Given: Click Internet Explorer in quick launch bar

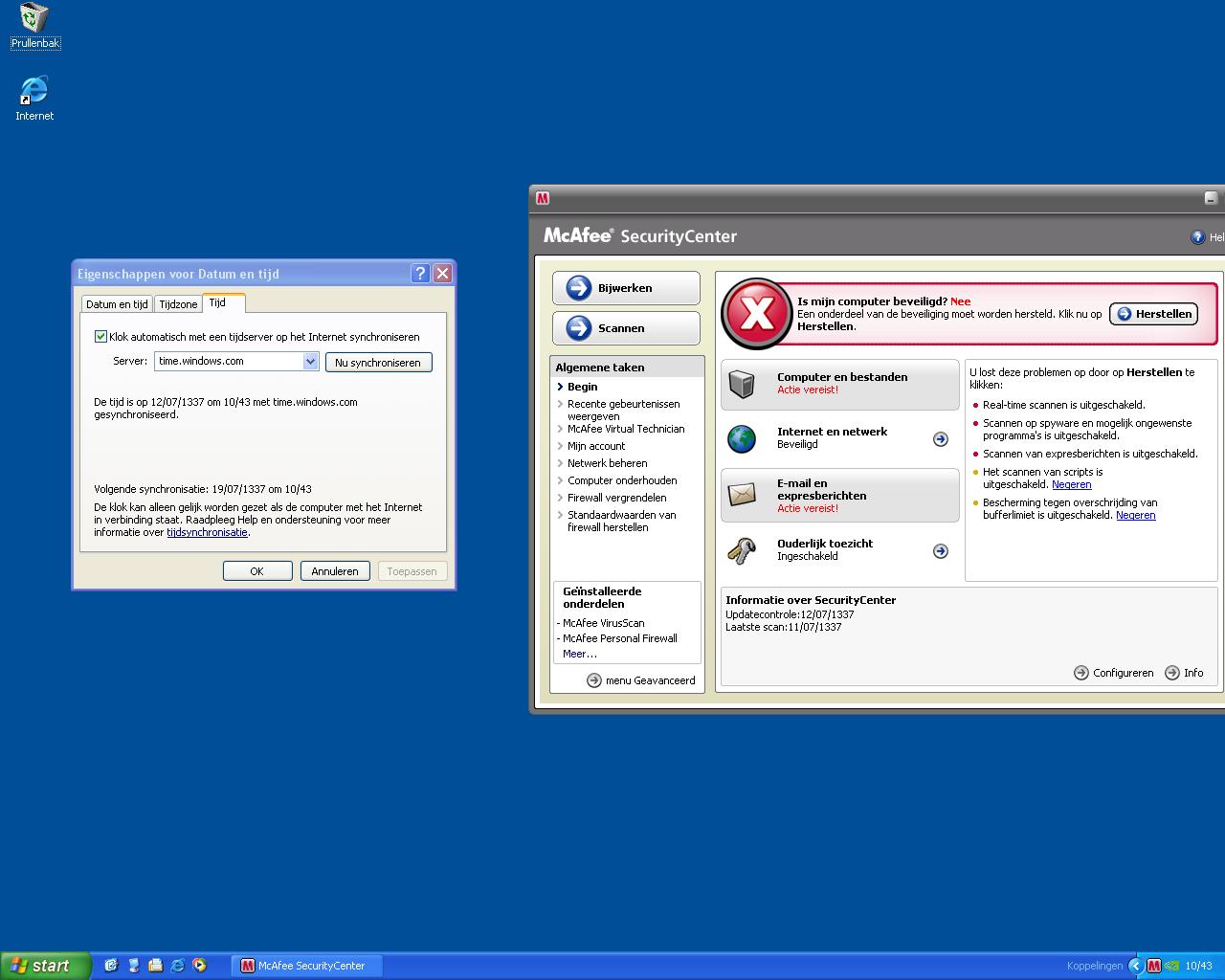Looking at the screenshot, I should pyautogui.click(x=177, y=966).
